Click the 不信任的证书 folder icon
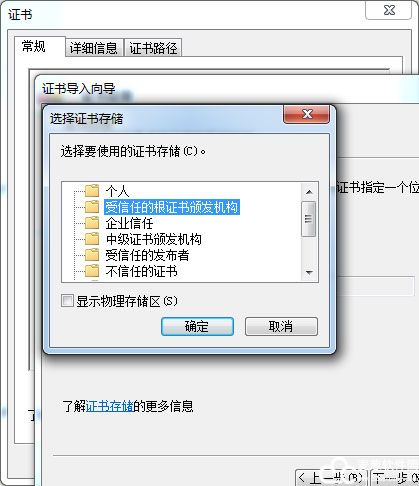This screenshot has height=486, width=419. [x=92, y=271]
